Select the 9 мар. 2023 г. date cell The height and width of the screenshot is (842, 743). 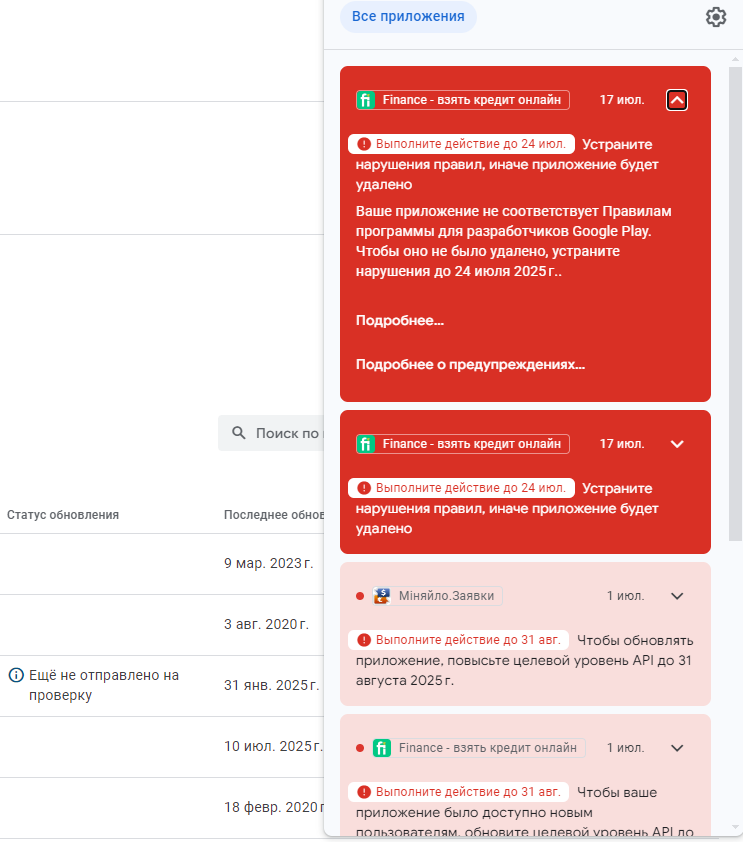click(268, 563)
